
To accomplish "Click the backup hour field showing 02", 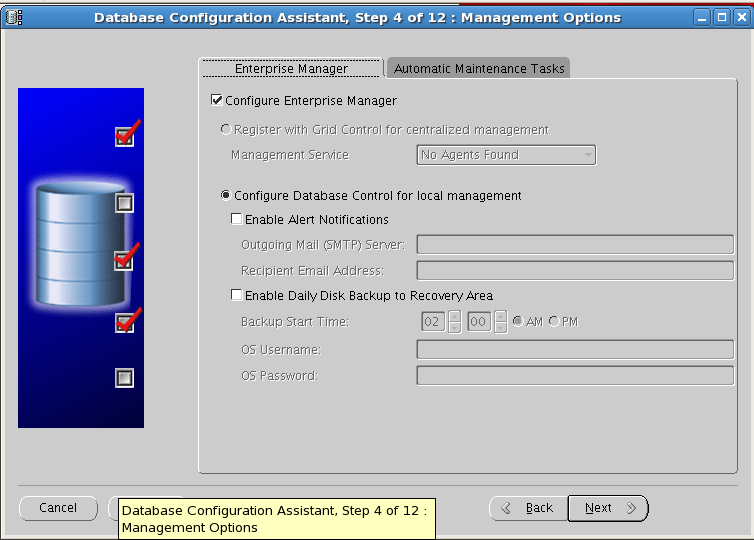I will [432, 322].
